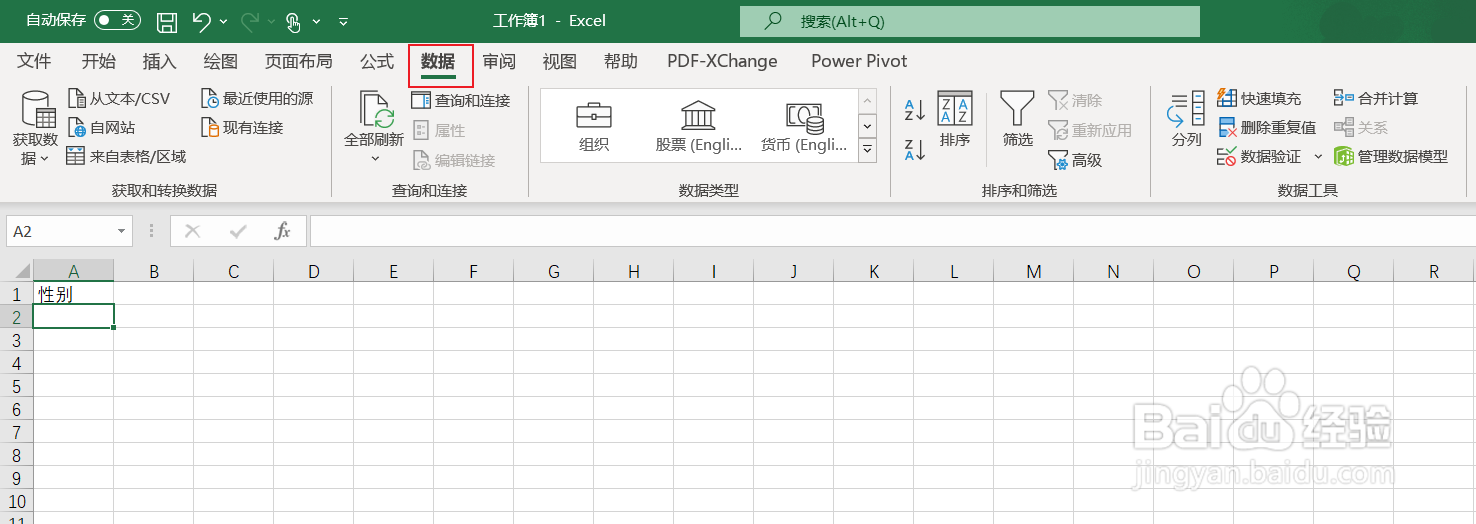The image size is (1476, 524).
Task: Select column D header
Action: click(313, 271)
